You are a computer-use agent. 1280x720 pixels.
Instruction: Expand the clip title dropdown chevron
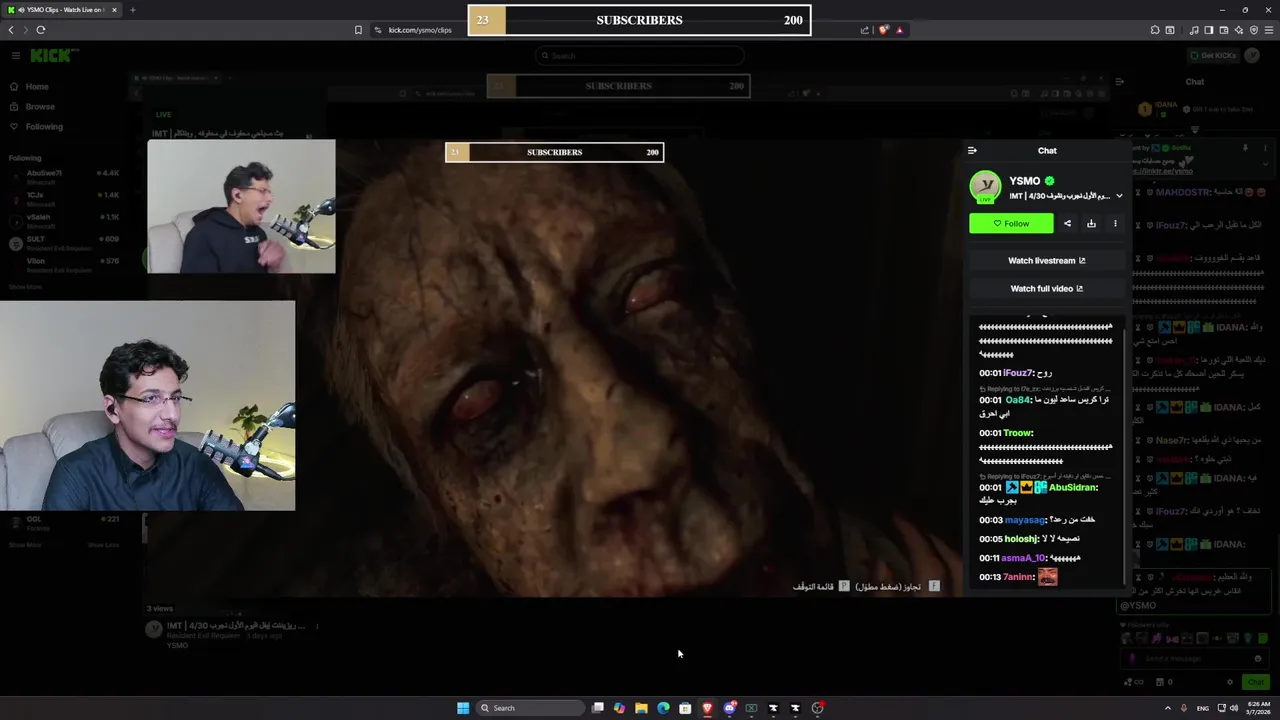(x=1119, y=196)
